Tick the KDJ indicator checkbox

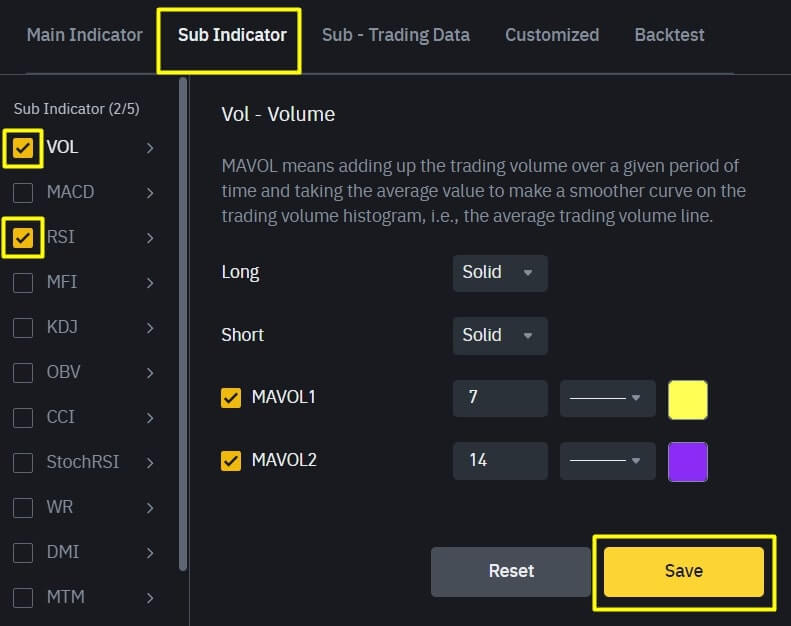tap(23, 328)
